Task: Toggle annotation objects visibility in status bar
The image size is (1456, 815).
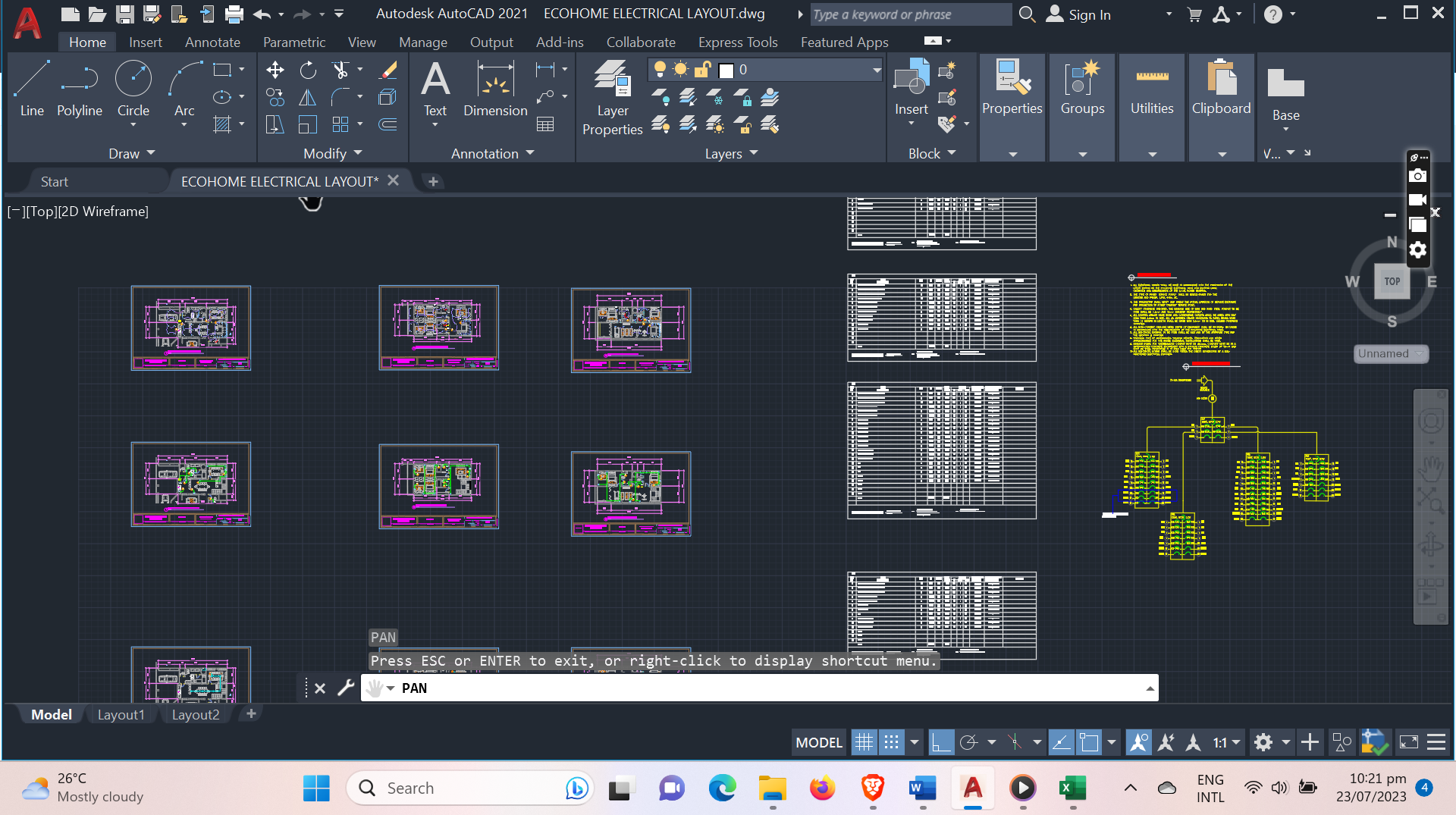Action: click(x=1139, y=742)
